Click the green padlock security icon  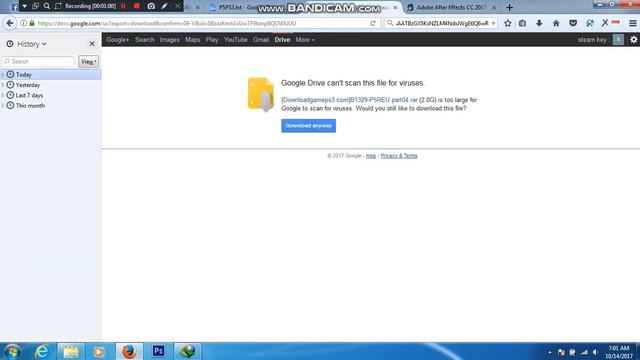[x=32, y=23]
